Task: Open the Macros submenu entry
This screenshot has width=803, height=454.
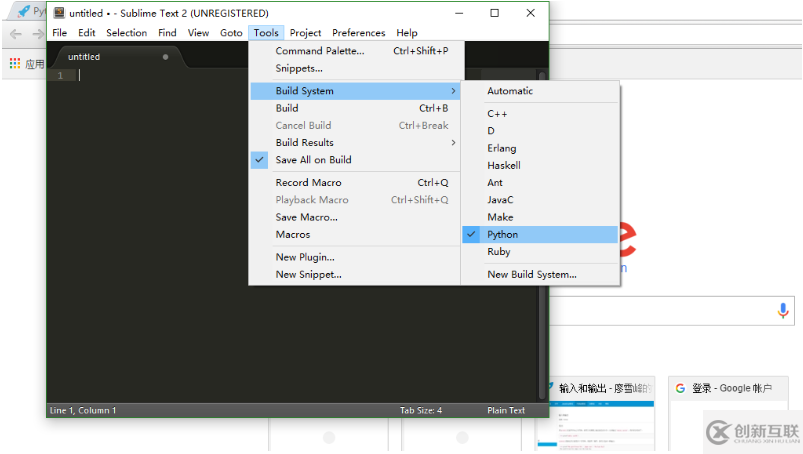Action: click(355, 234)
